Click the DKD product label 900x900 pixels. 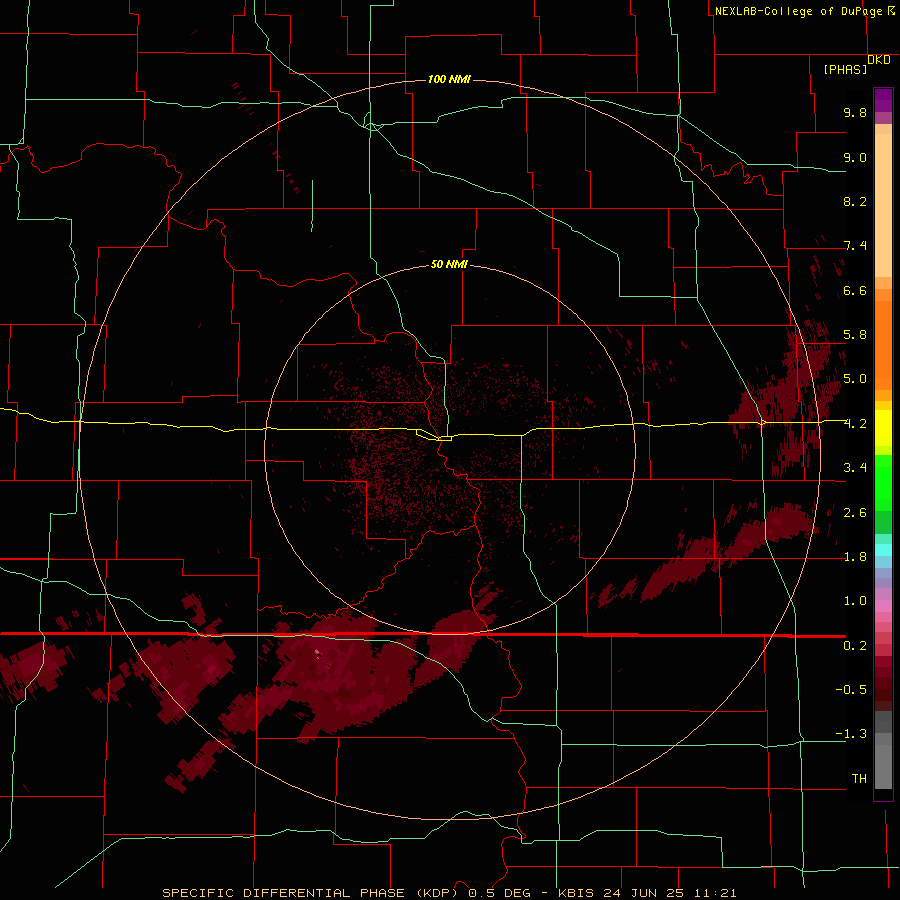pos(879,60)
